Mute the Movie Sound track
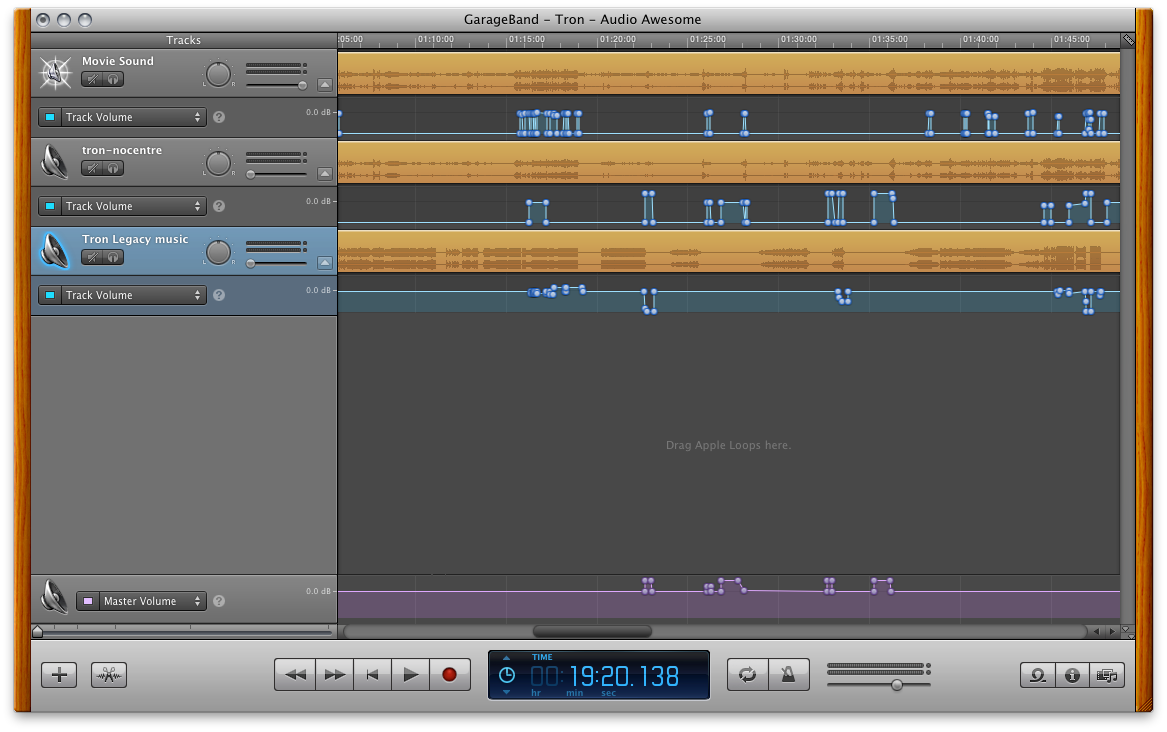This screenshot has width=1167, height=732. tap(92, 79)
